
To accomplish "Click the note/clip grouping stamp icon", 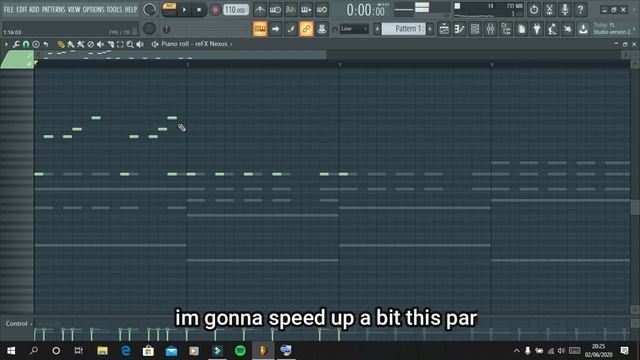I will (322, 29).
